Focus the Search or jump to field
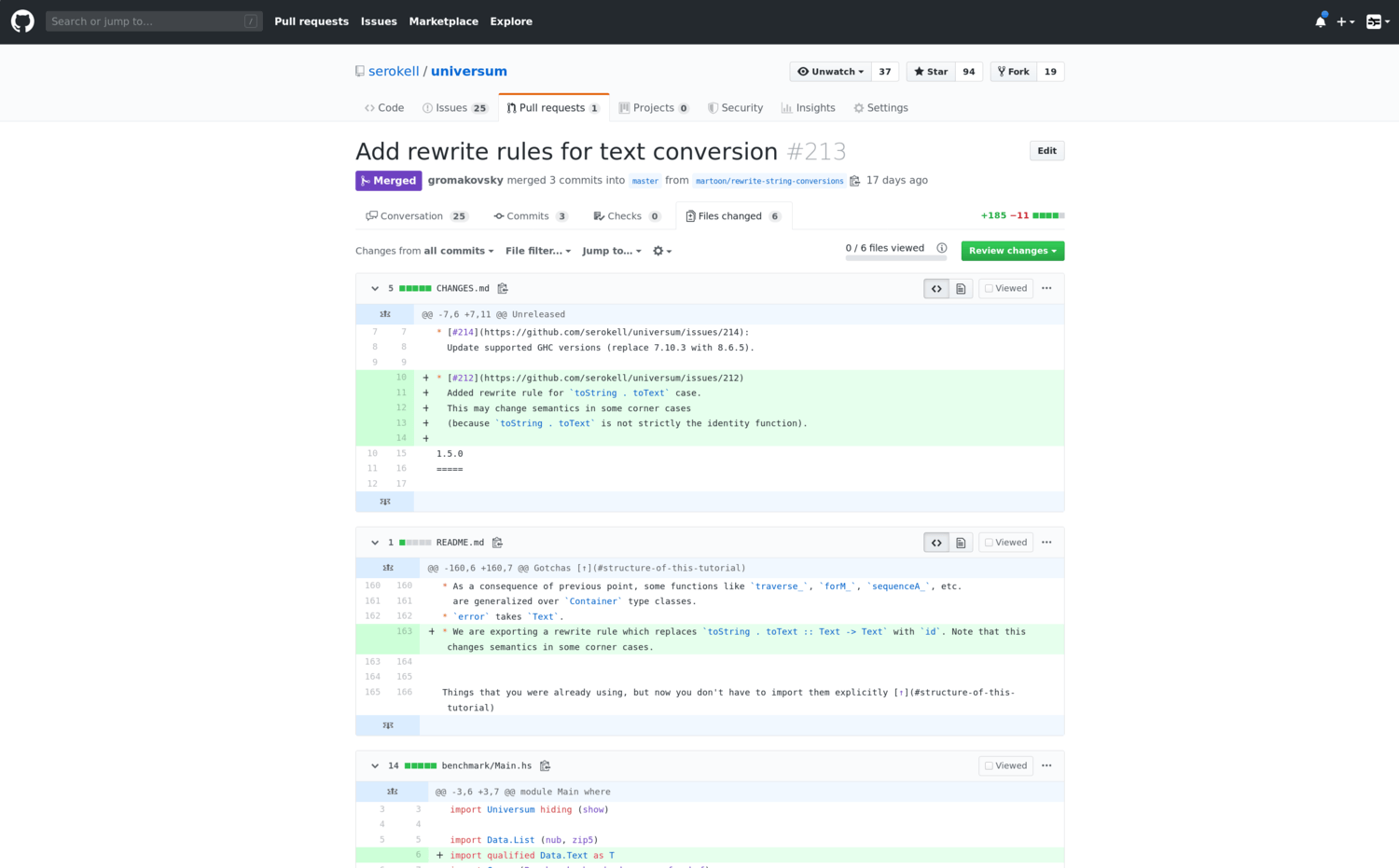 click(x=154, y=21)
